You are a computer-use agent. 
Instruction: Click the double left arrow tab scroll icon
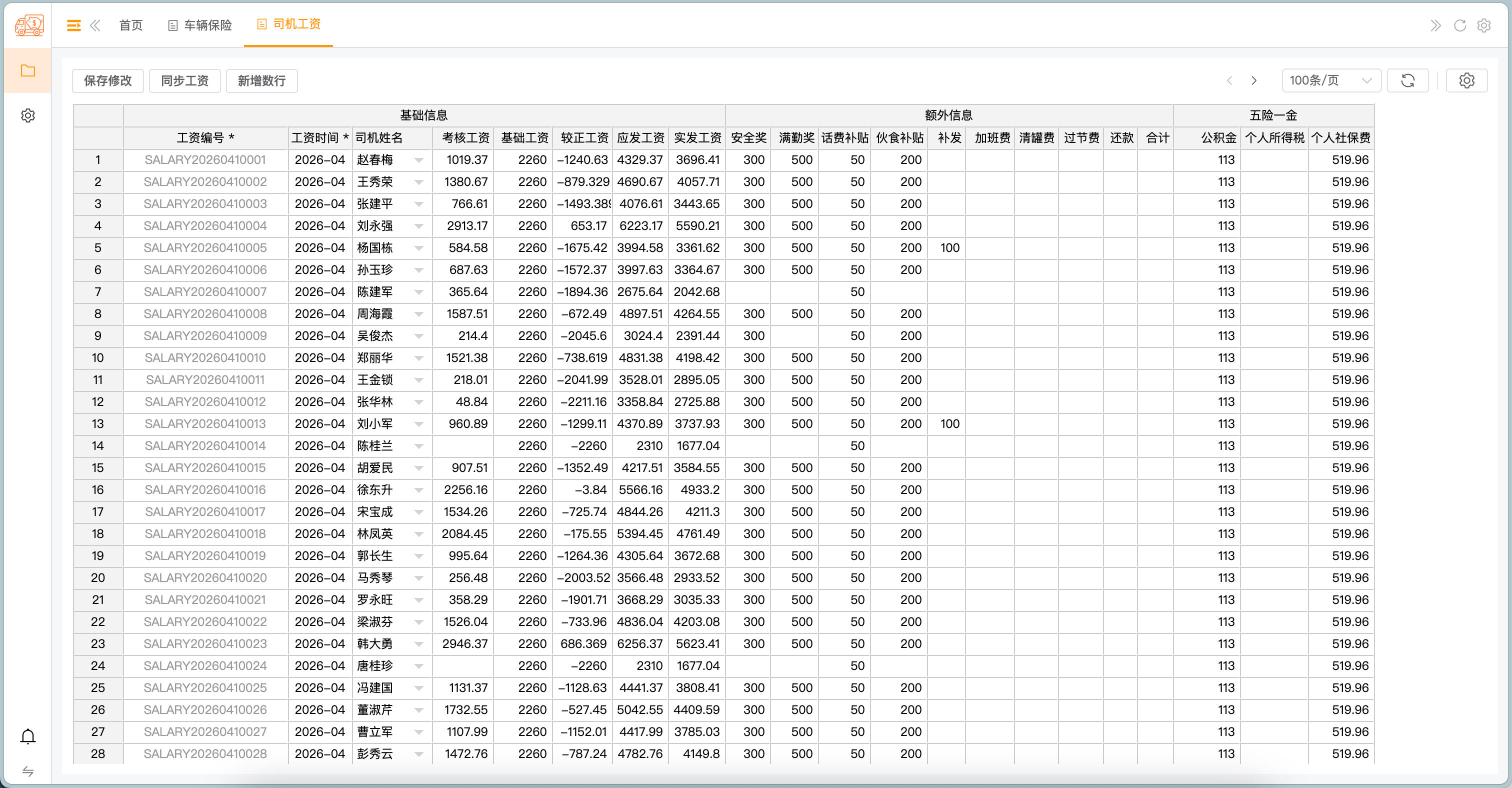pos(95,25)
